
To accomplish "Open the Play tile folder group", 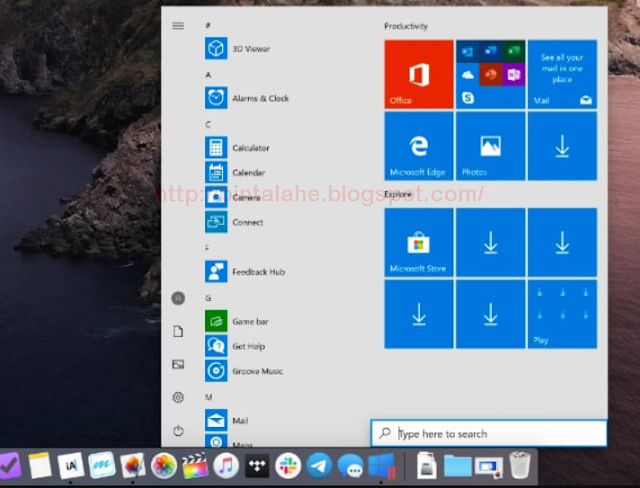I will [x=562, y=314].
